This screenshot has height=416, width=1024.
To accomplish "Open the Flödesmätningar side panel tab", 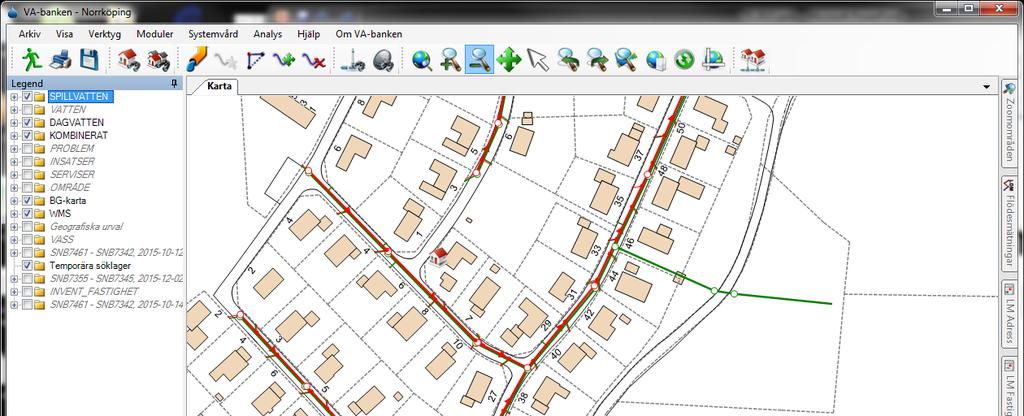I will pyautogui.click(x=1010, y=223).
